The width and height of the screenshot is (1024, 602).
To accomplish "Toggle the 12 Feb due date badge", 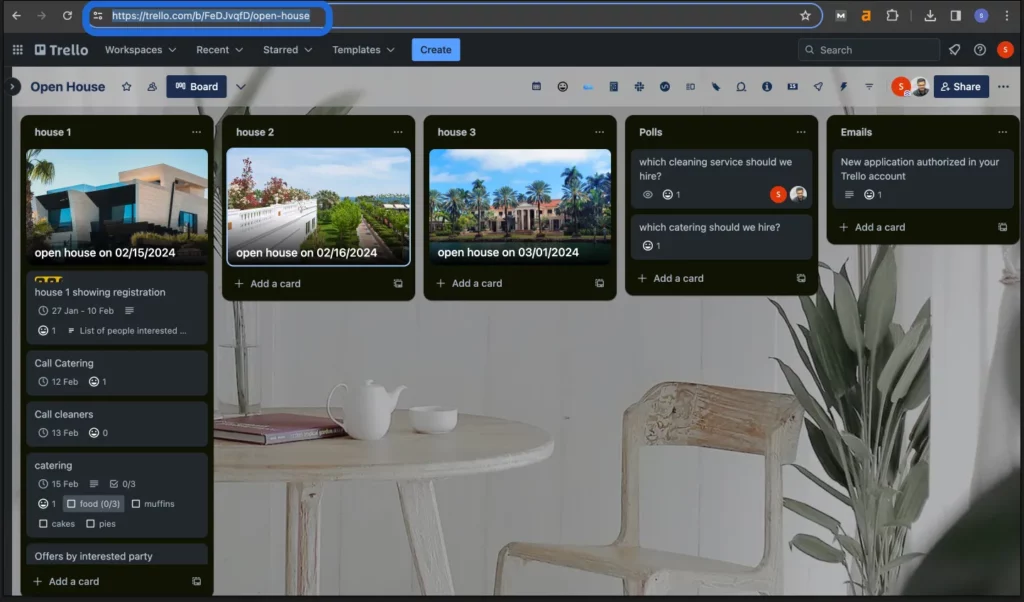I will click(58, 382).
